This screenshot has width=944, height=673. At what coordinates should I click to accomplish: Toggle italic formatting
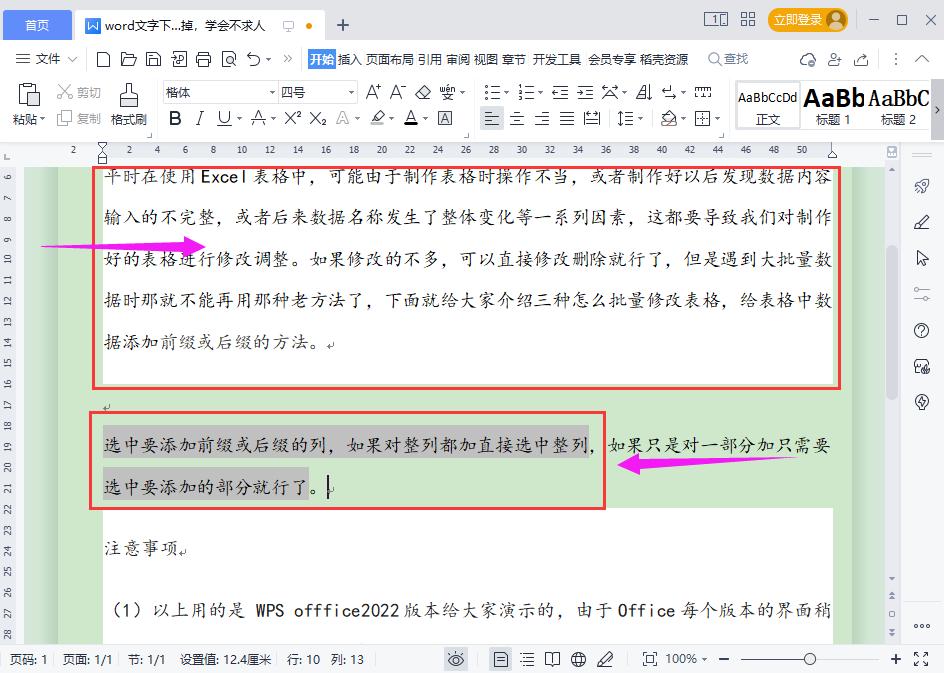(x=201, y=117)
